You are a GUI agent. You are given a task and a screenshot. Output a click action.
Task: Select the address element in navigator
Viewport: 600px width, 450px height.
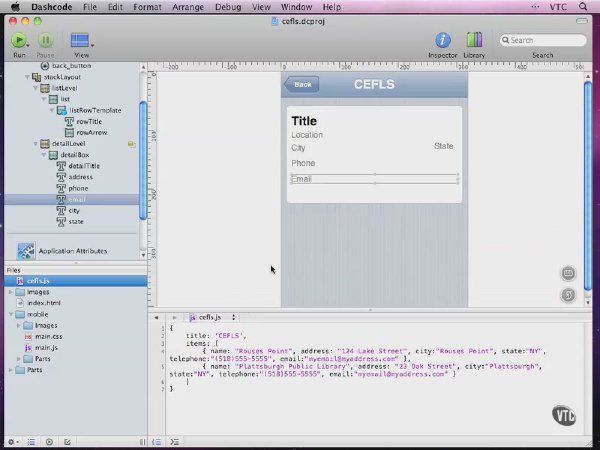tap(80, 177)
